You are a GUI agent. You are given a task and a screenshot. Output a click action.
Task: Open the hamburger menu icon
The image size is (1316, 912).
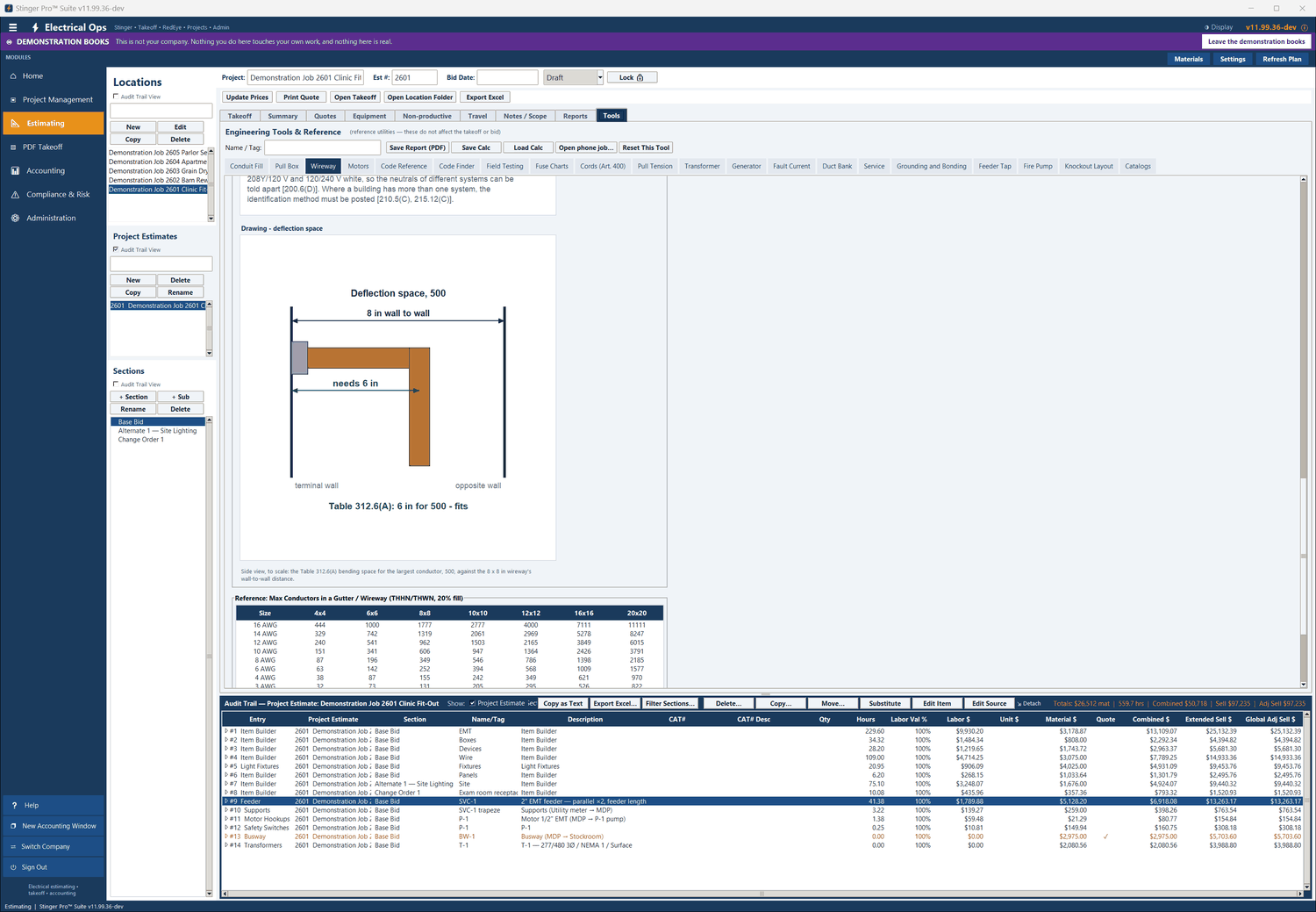12,27
